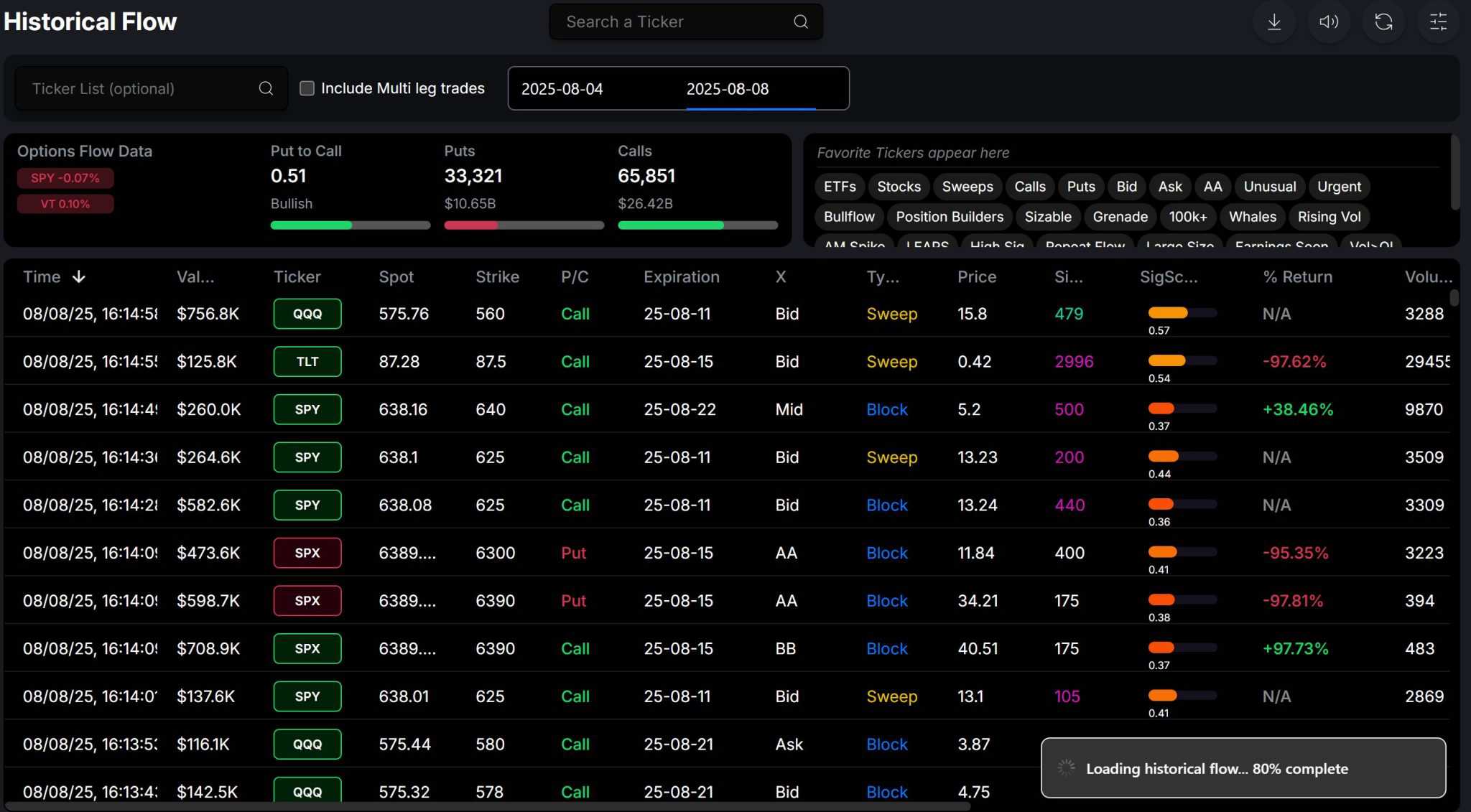Viewport: 1471px width, 812px height.
Task: Enable Include Multi leg trades checkbox
Action: click(x=307, y=88)
